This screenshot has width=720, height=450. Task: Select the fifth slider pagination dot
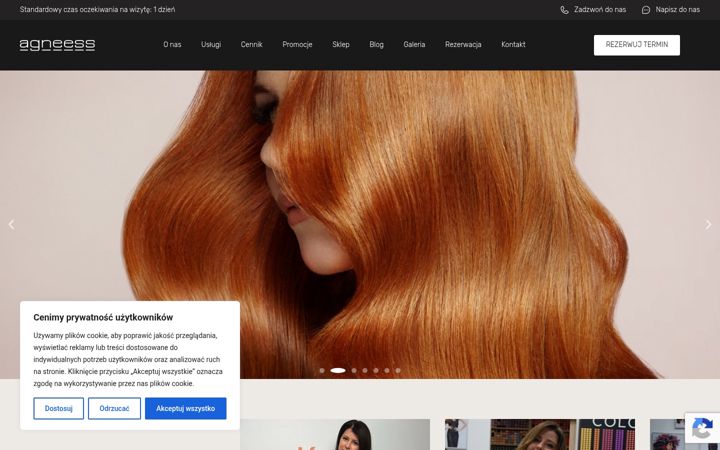click(376, 370)
